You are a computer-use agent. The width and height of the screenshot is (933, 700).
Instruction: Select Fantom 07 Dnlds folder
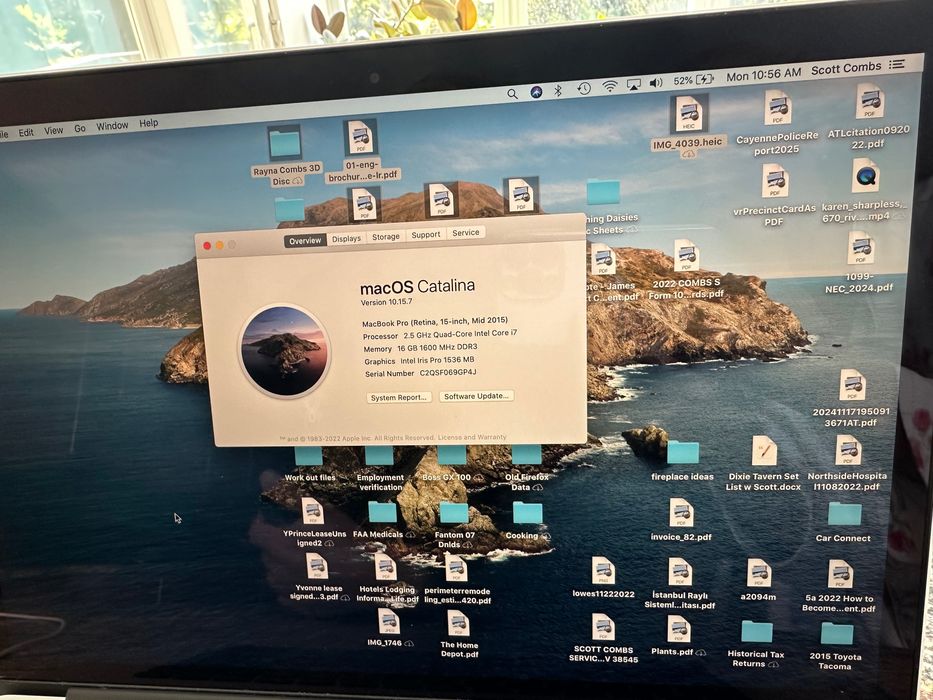[x=454, y=512]
